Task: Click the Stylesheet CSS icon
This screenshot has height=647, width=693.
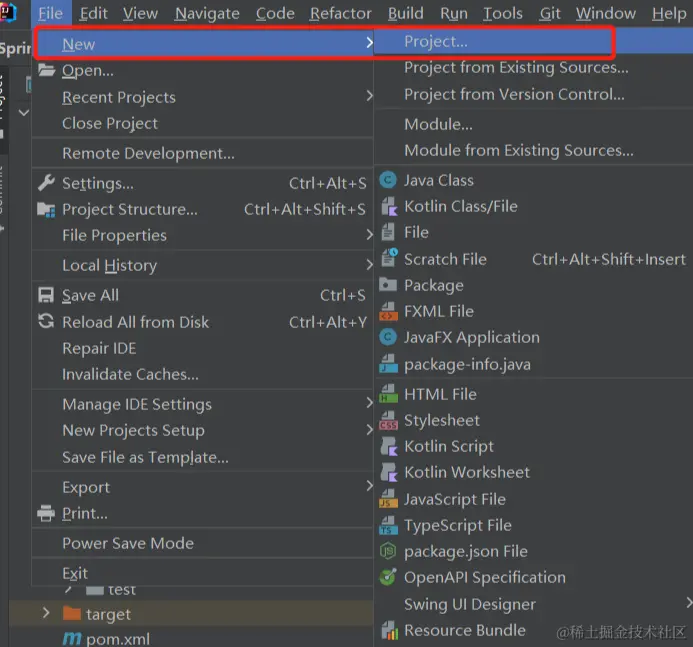Action: [388, 420]
